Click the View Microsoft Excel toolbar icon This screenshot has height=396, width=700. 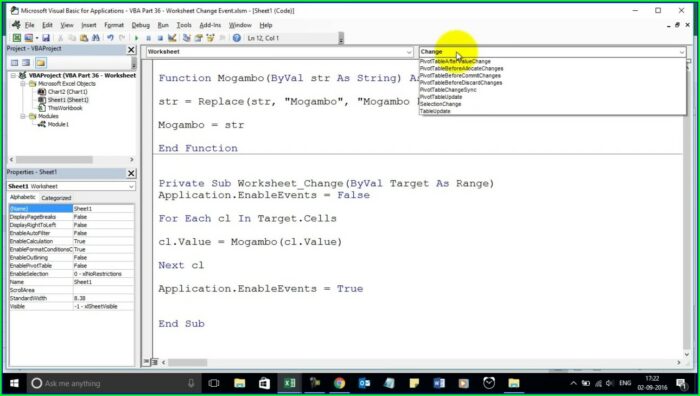[x=17, y=38]
